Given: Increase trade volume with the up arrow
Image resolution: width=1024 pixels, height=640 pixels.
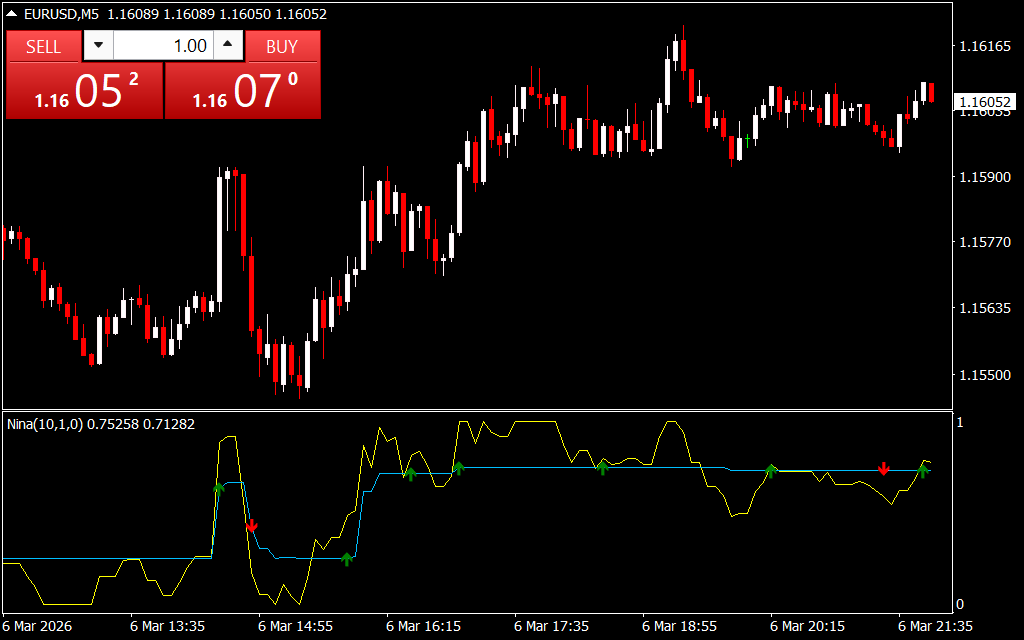Looking at the screenshot, I should click(x=229, y=46).
